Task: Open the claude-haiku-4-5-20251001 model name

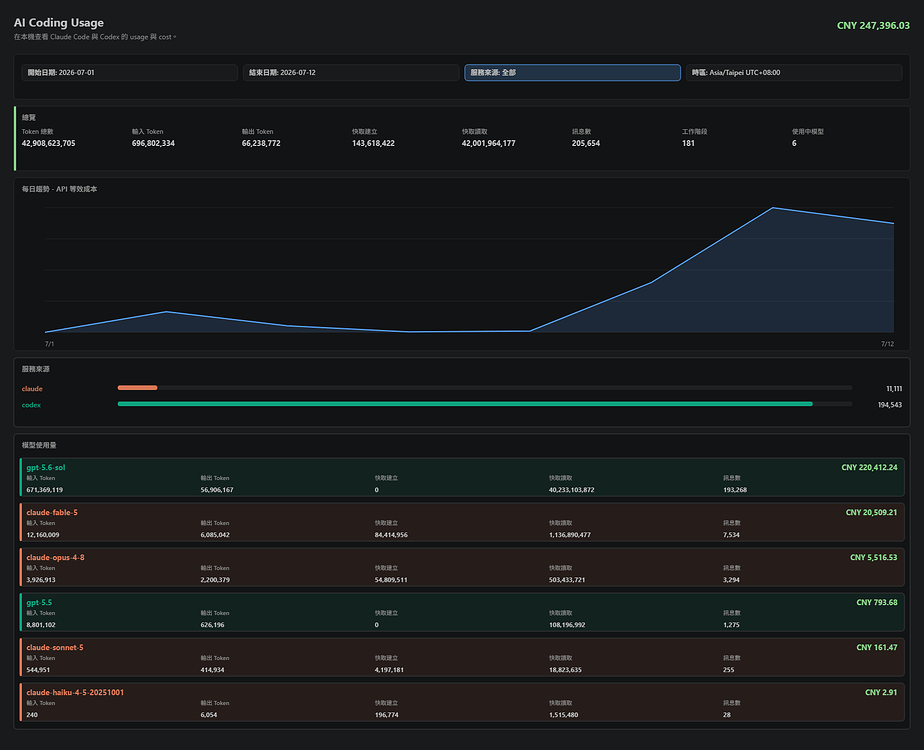Action: point(75,692)
